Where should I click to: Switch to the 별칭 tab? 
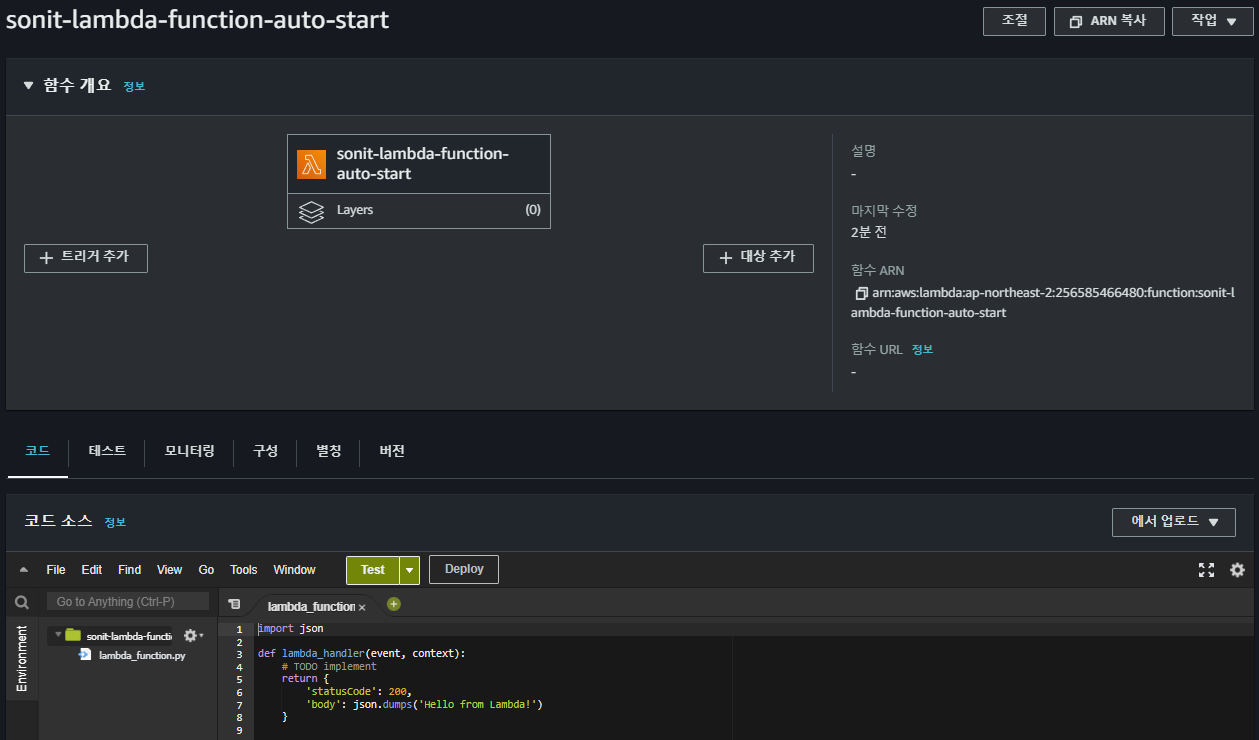point(329,451)
